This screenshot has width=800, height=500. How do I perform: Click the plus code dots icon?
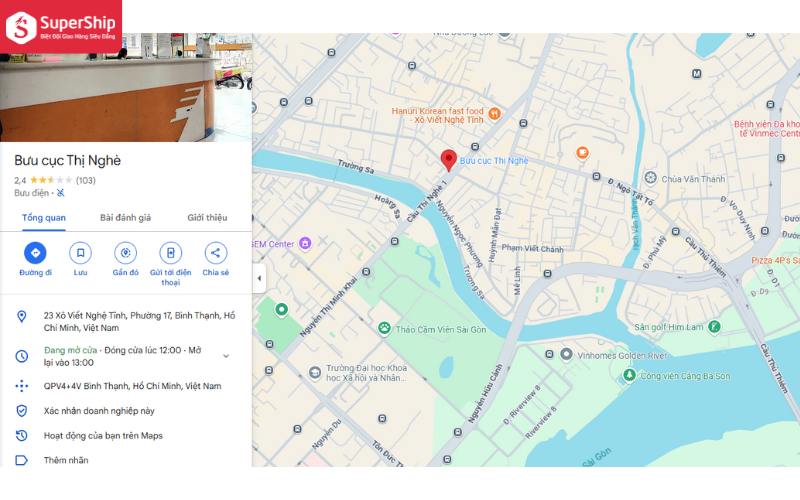[21, 386]
